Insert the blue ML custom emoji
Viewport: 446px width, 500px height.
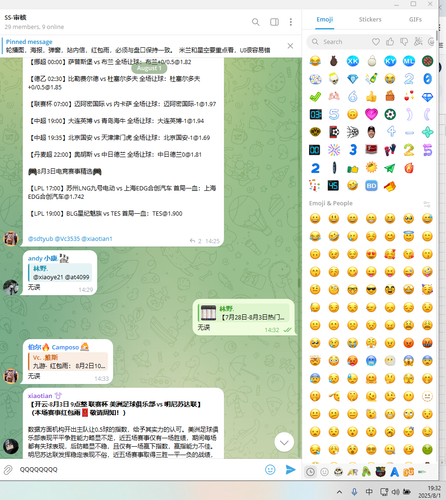(x=409, y=61)
